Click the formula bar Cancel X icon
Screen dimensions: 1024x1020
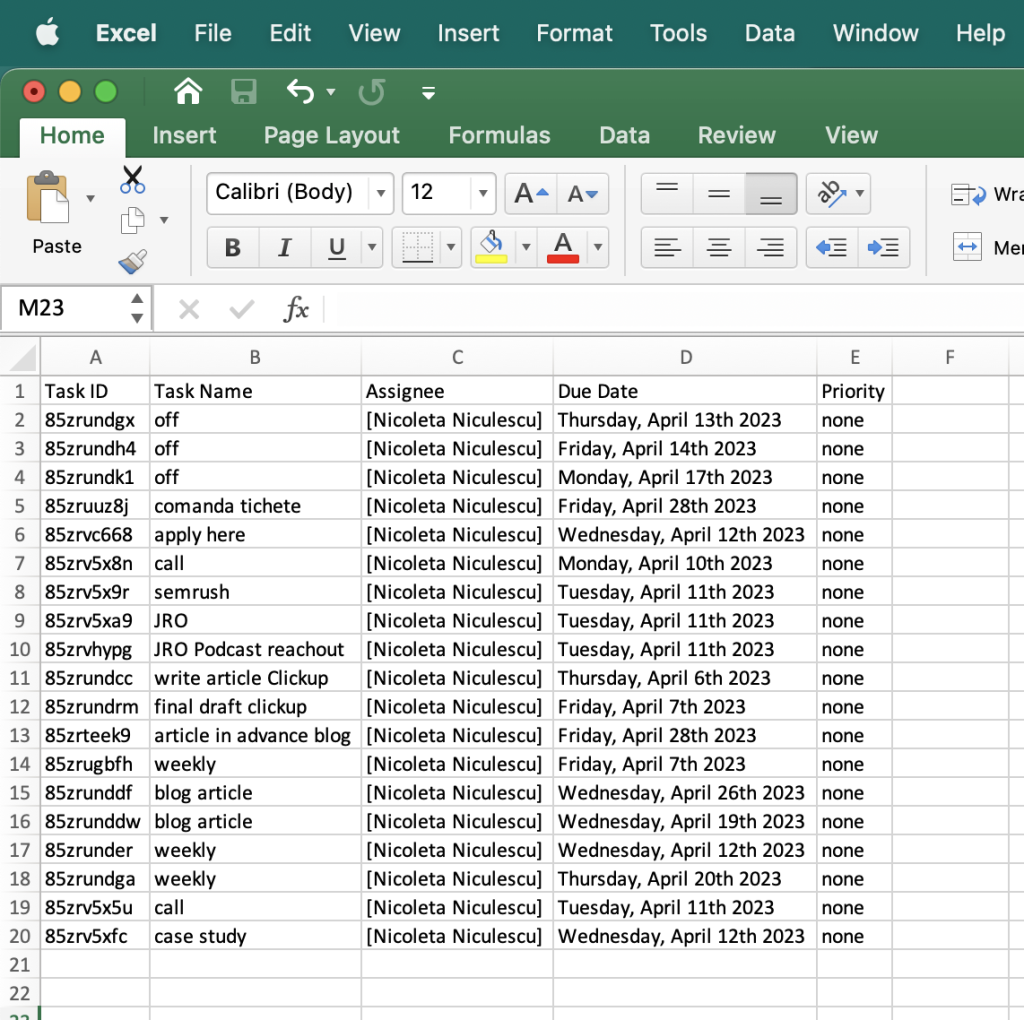click(x=189, y=309)
